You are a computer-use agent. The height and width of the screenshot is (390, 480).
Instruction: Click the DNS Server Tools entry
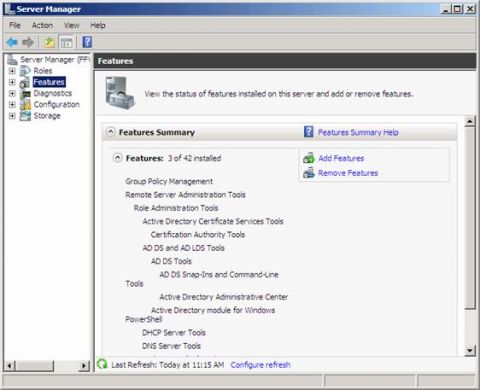point(171,346)
